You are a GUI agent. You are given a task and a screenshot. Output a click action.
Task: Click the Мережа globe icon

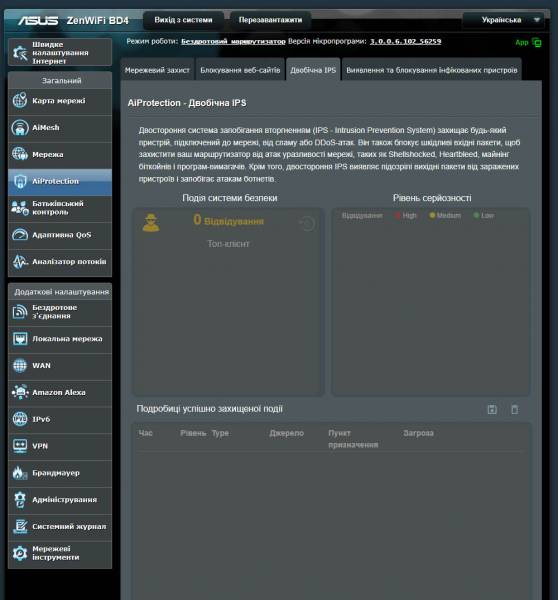(x=20, y=155)
